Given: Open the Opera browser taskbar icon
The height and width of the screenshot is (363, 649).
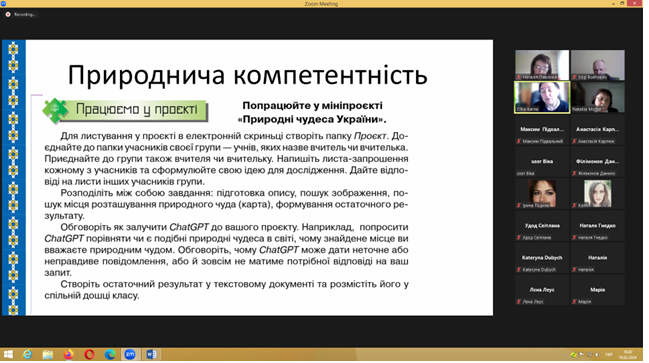Looking at the screenshot, I should pyautogui.click(x=89, y=354).
